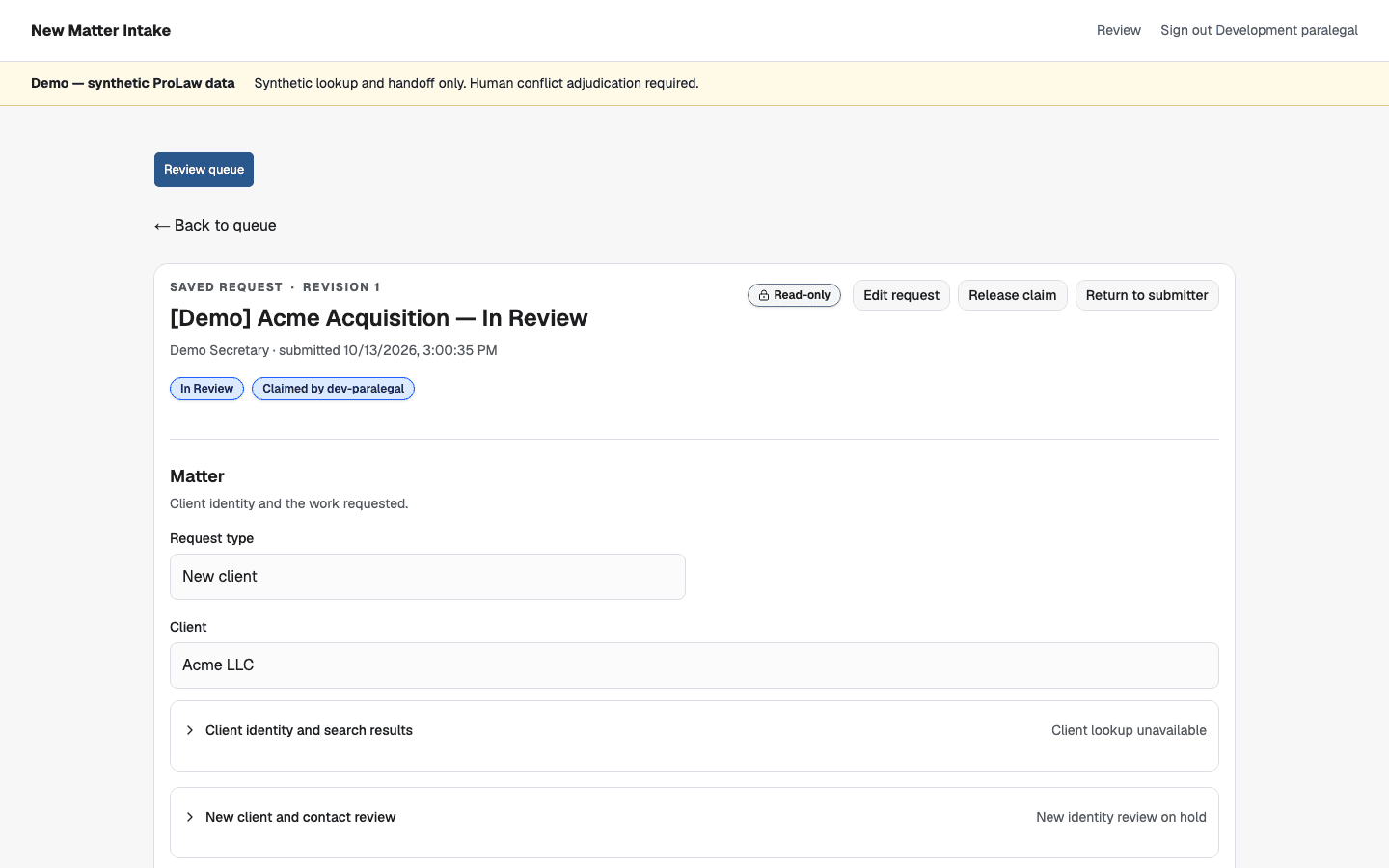Click the SAVED REQUEST · REVISION 1 label
This screenshot has height=868, width=1389.
[275, 287]
